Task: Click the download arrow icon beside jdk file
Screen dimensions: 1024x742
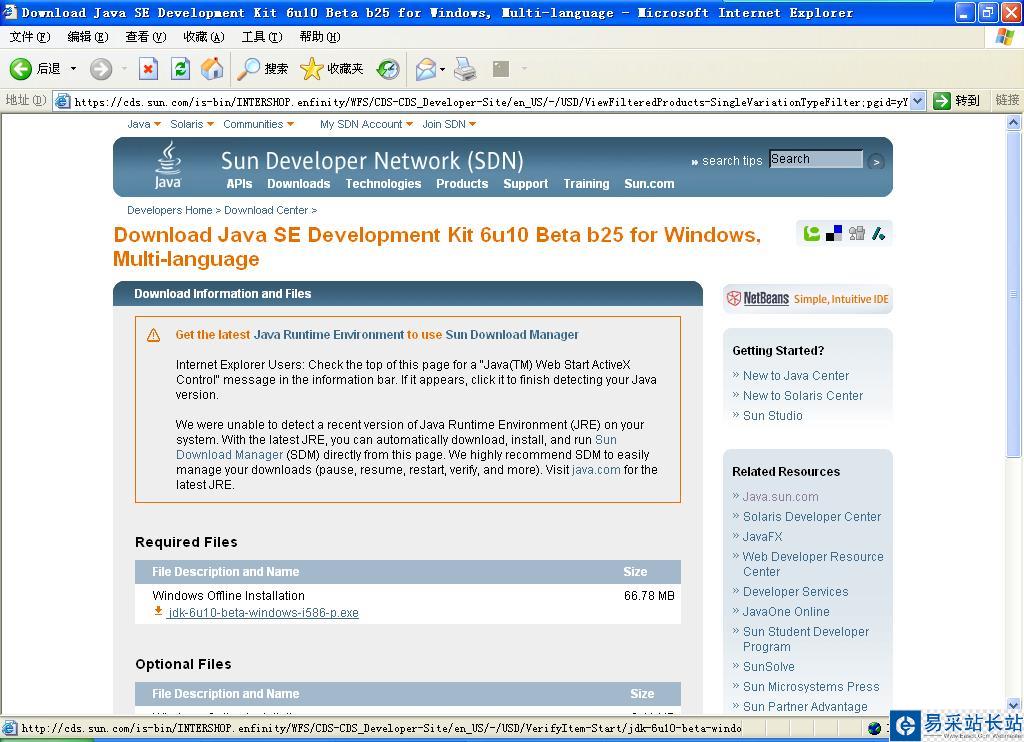Action: [x=158, y=611]
